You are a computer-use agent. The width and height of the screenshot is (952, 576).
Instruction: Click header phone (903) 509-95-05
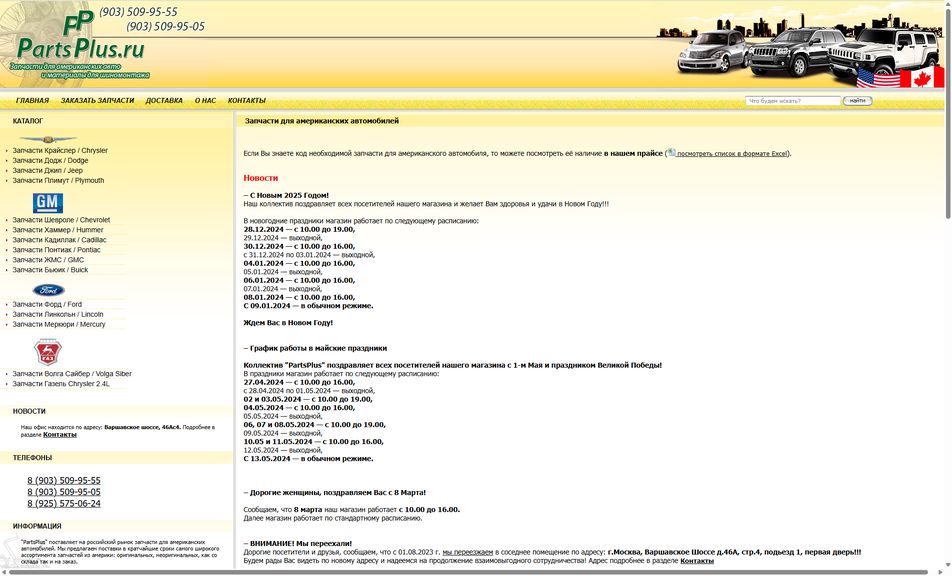[166, 27]
